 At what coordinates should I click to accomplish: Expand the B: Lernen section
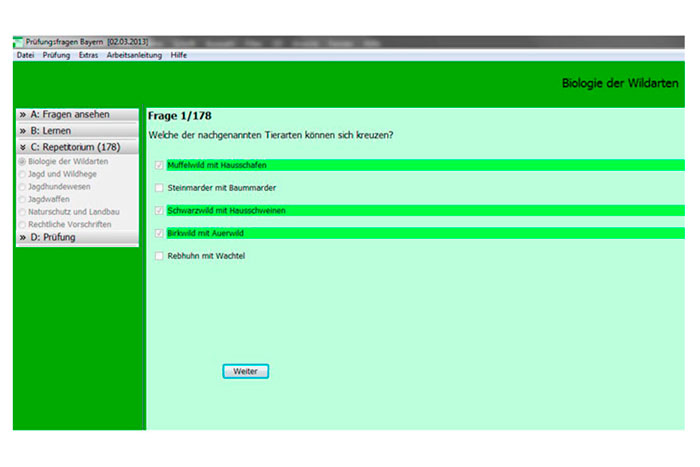77,131
